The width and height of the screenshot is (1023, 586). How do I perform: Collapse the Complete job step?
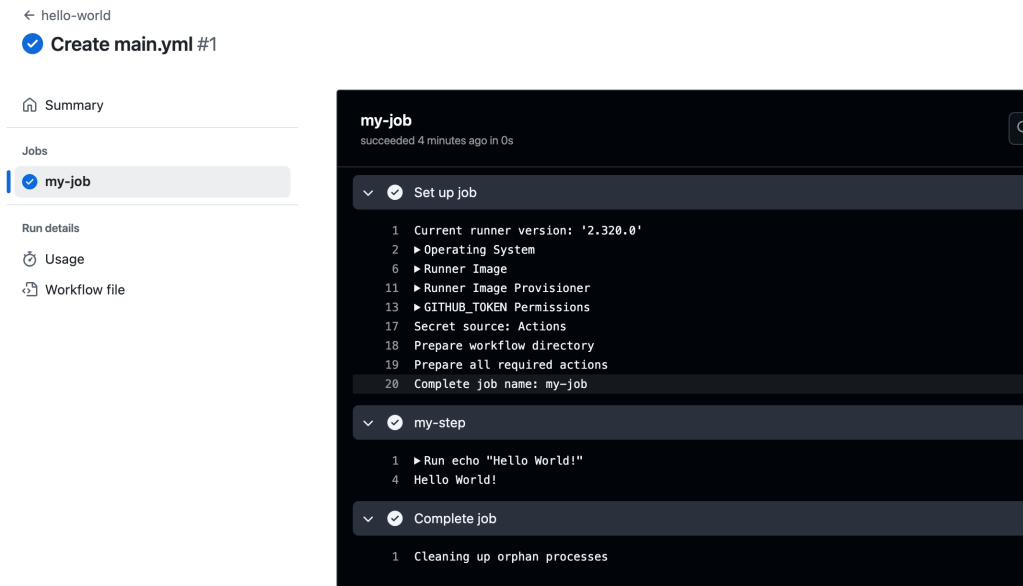click(x=368, y=519)
